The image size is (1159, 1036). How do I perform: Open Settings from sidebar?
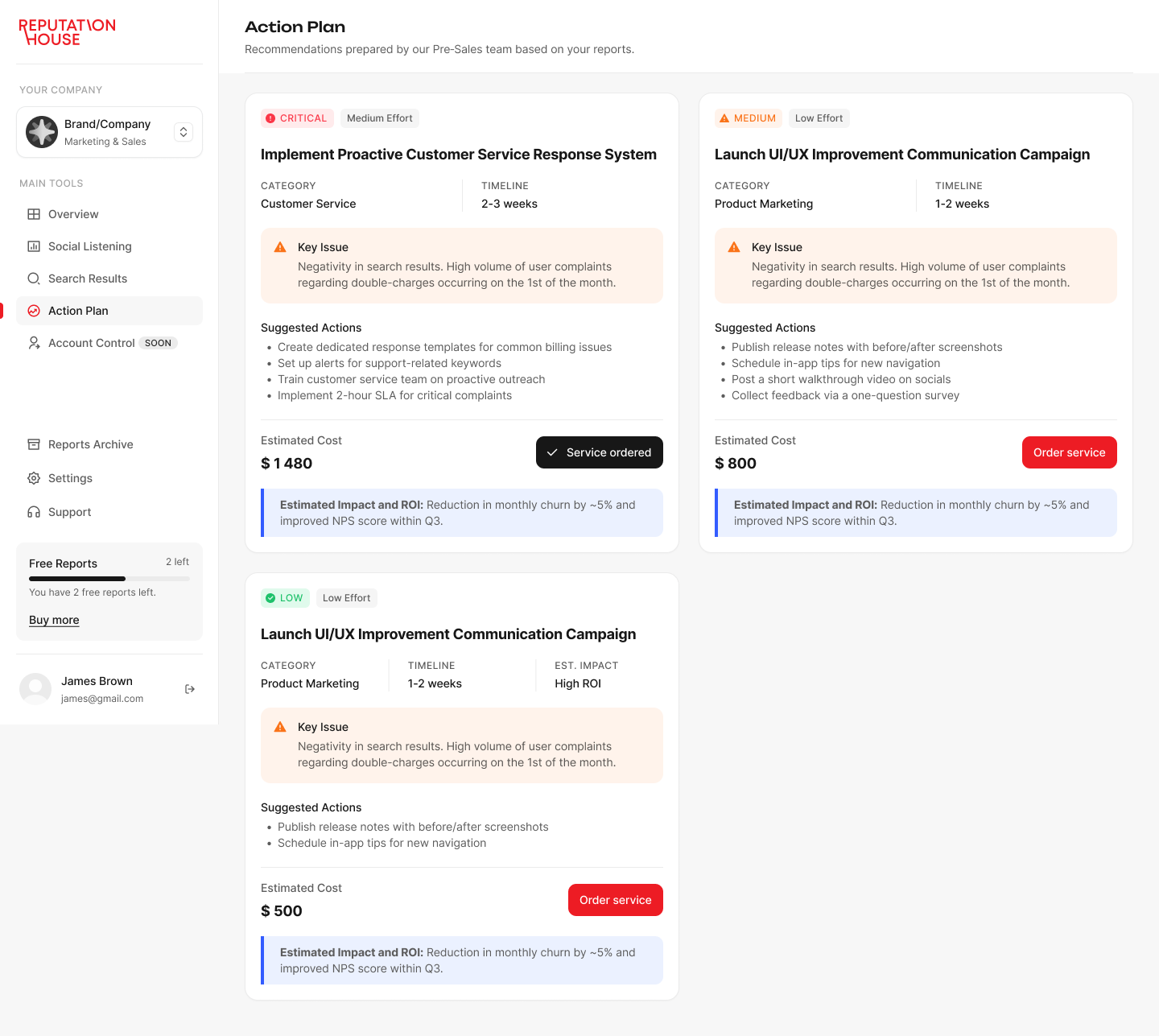point(109,478)
